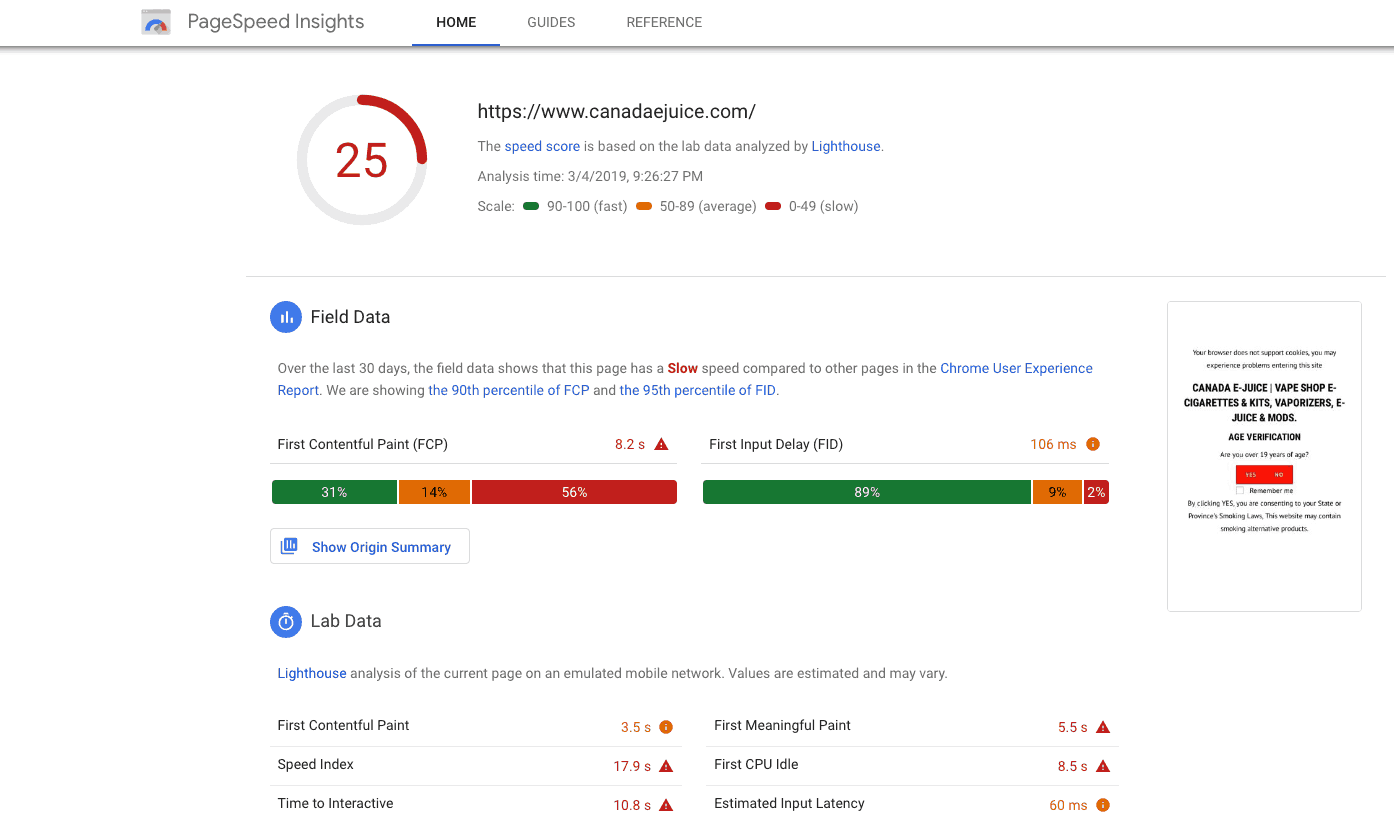This screenshot has height=824, width=1394.
Task: Click the red 56% FCP bar segment
Action: coord(574,492)
